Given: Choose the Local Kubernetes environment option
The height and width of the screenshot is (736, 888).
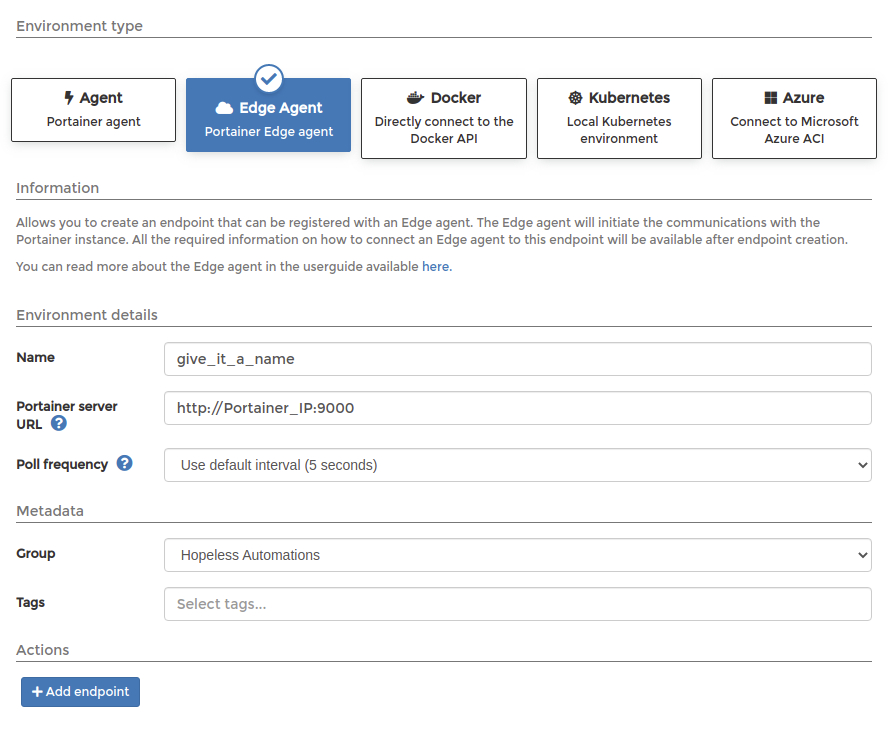Looking at the screenshot, I should click(x=619, y=118).
